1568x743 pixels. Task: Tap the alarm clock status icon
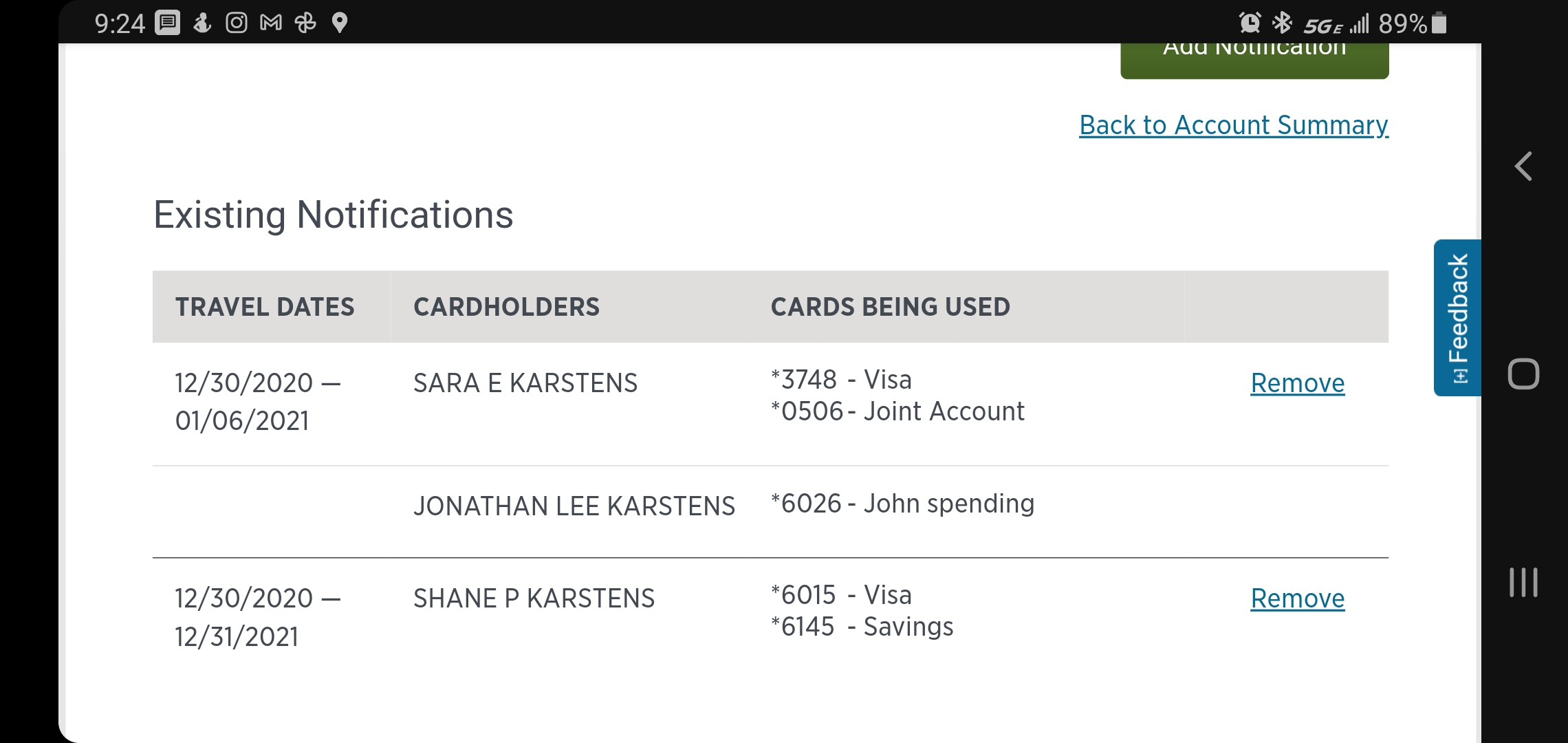tap(1250, 23)
